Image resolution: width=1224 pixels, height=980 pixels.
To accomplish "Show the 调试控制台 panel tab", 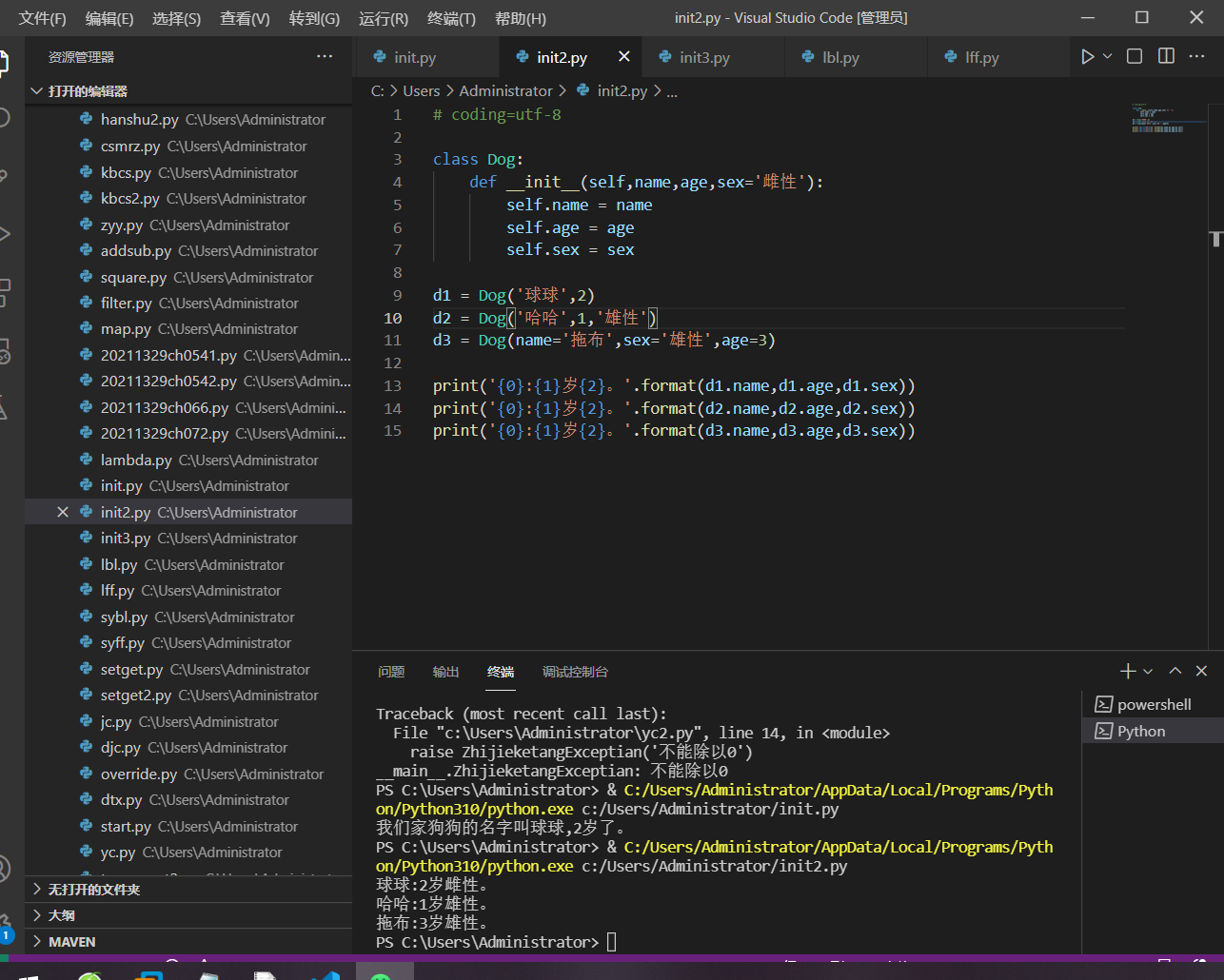I will [x=575, y=672].
